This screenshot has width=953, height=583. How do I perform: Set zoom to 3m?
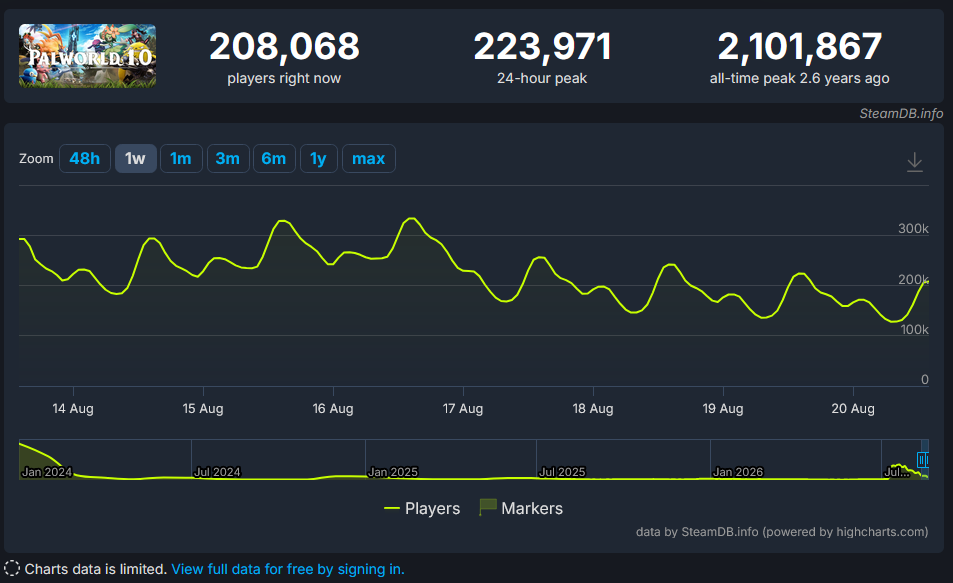[227, 159]
